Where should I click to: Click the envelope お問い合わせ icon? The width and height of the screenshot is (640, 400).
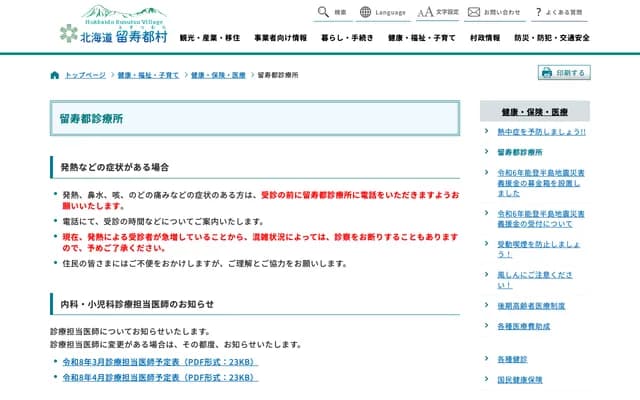(473, 12)
